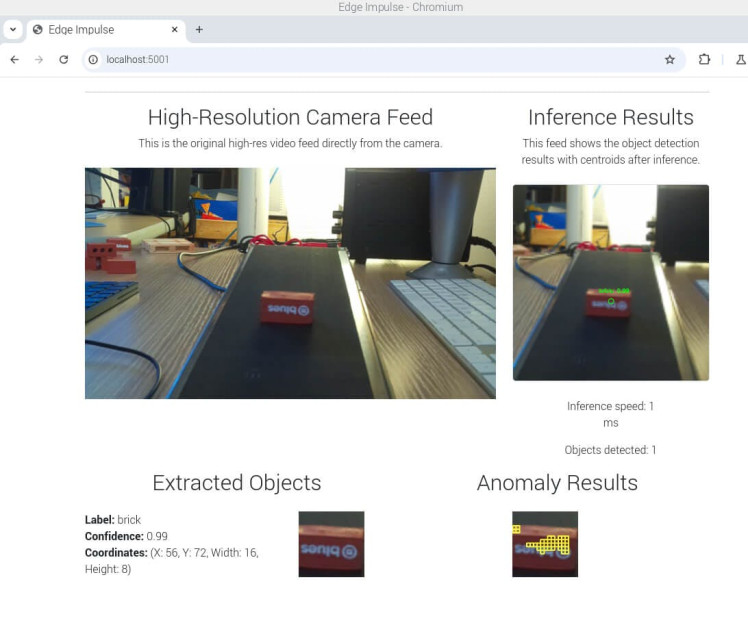Click the extracted brick object thumbnail
Screen dimensions: 748x623
tap(331, 544)
